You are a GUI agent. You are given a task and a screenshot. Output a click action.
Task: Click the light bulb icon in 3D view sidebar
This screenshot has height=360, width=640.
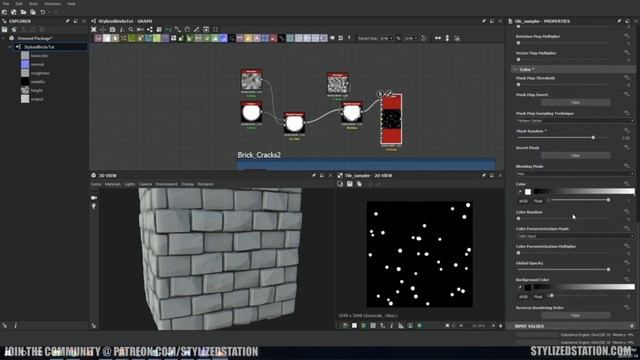tap(94, 207)
